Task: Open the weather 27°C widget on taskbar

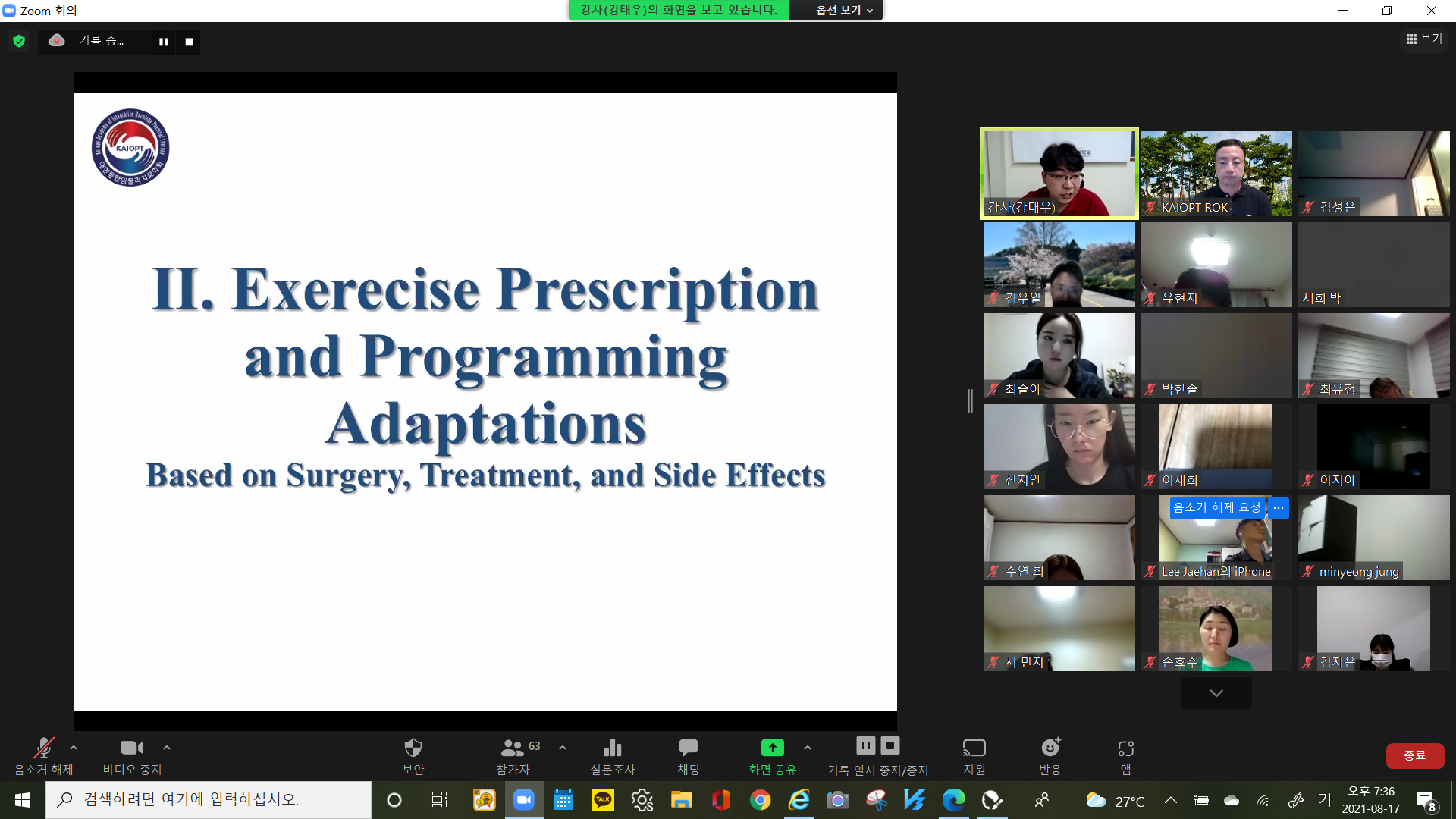Action: pos(1116,801)
